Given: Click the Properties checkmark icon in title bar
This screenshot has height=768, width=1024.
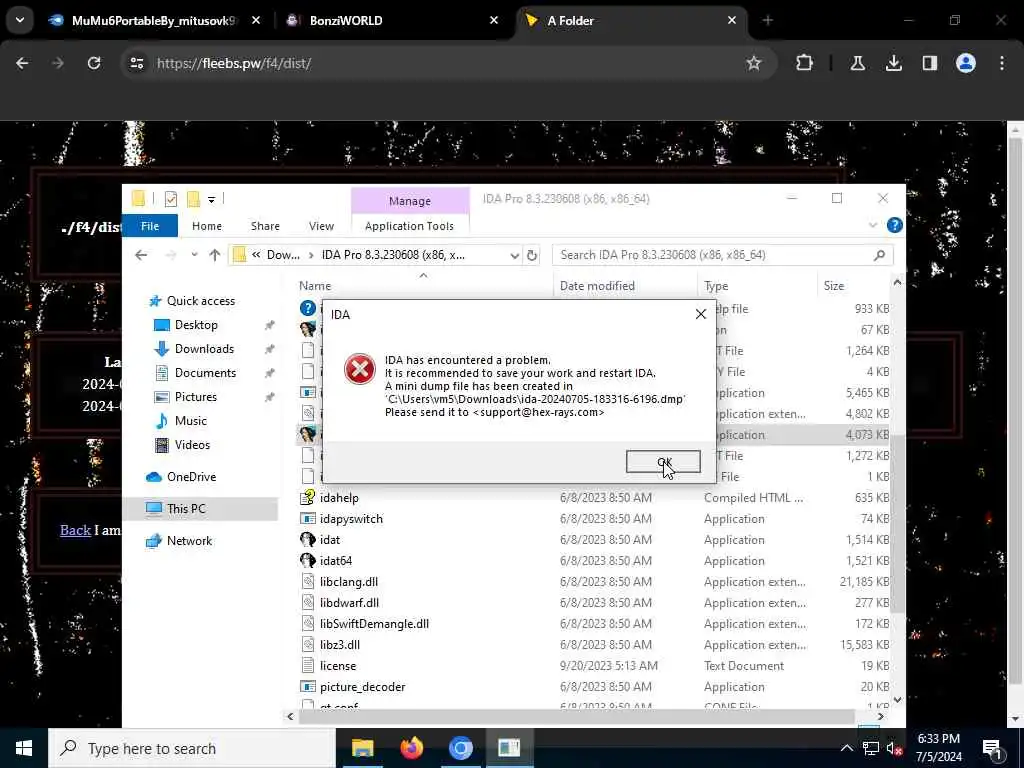Looking at the screenshot, I should [x=170, y=199].
